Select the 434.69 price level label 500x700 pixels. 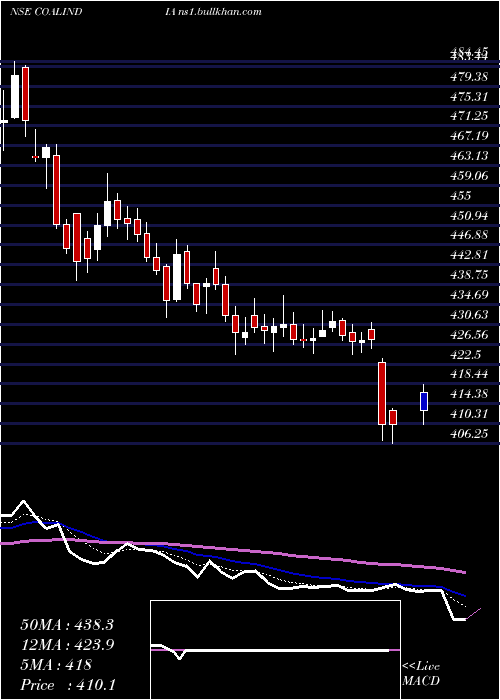pyautogui.click(x=468, y=294)
